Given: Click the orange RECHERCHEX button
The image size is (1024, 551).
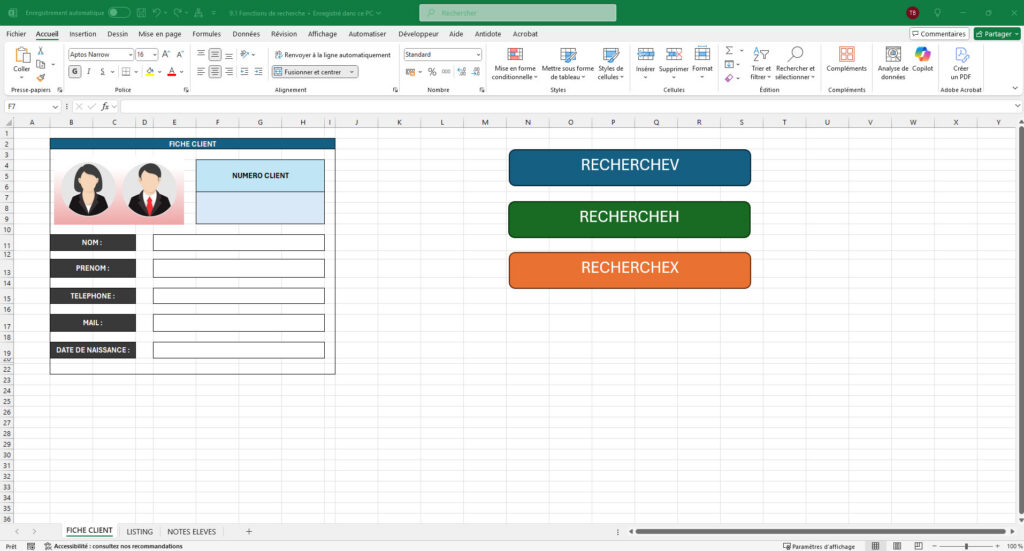Looking at the screenshot, I should click(629, 270).
